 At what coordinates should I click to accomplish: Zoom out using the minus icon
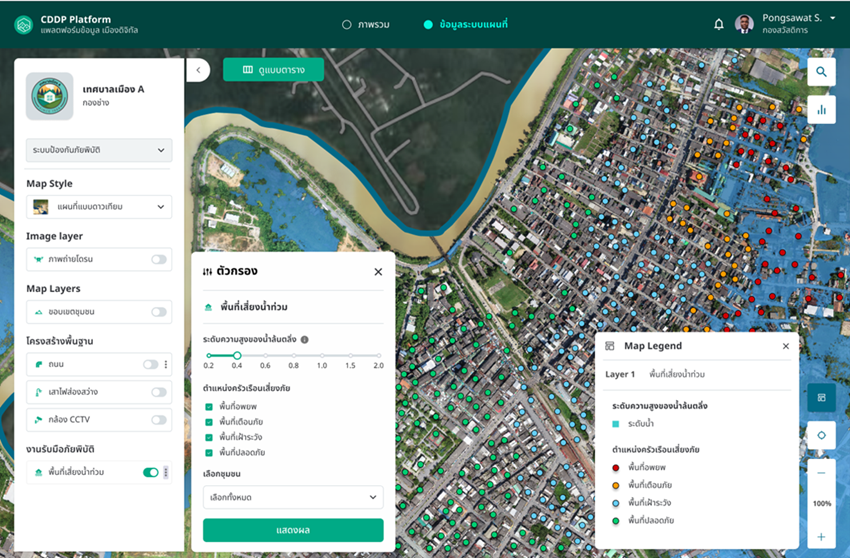pos(821,473)
